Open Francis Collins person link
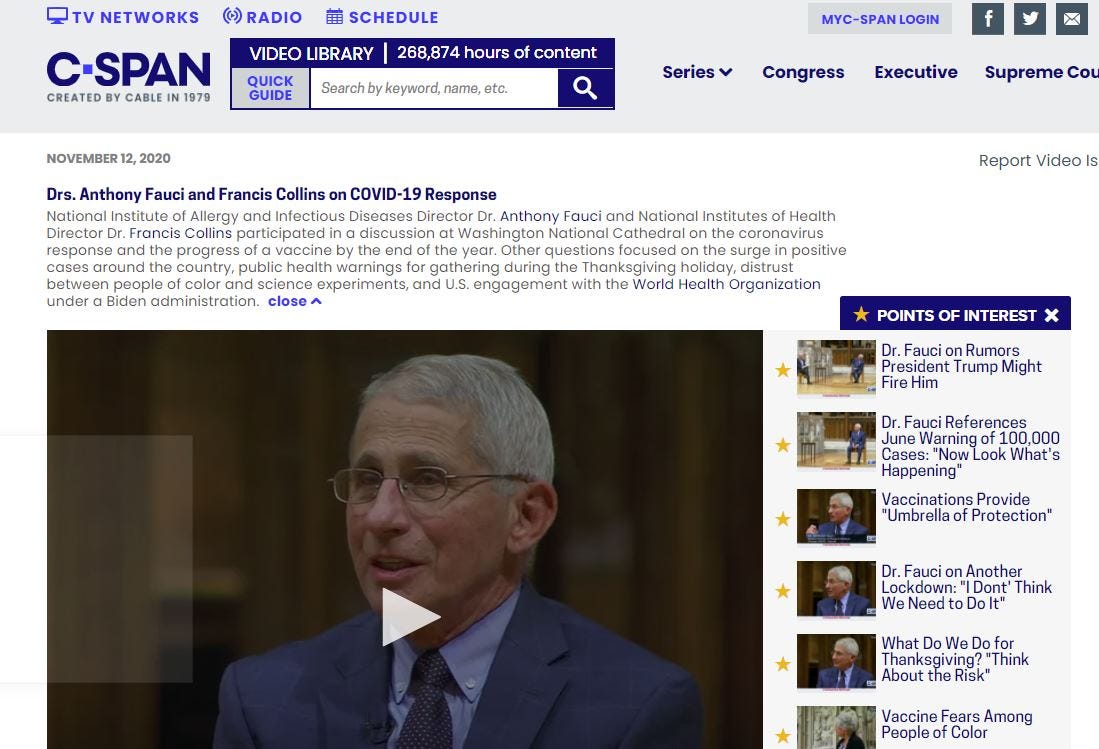This screenshot has height=749, width=1099. click(x=180, y=233)
